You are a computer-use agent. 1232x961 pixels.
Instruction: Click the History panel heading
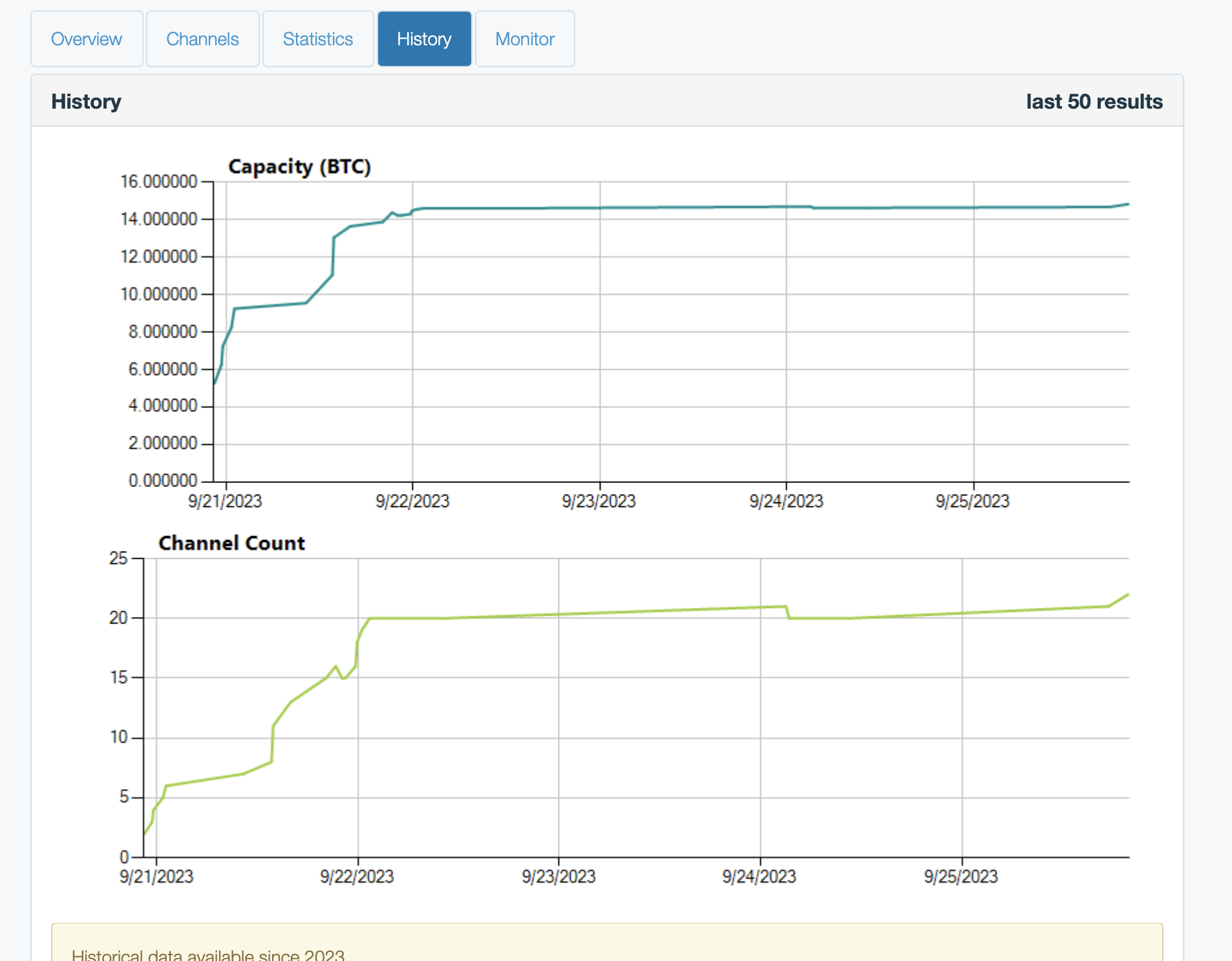point(86,102)
